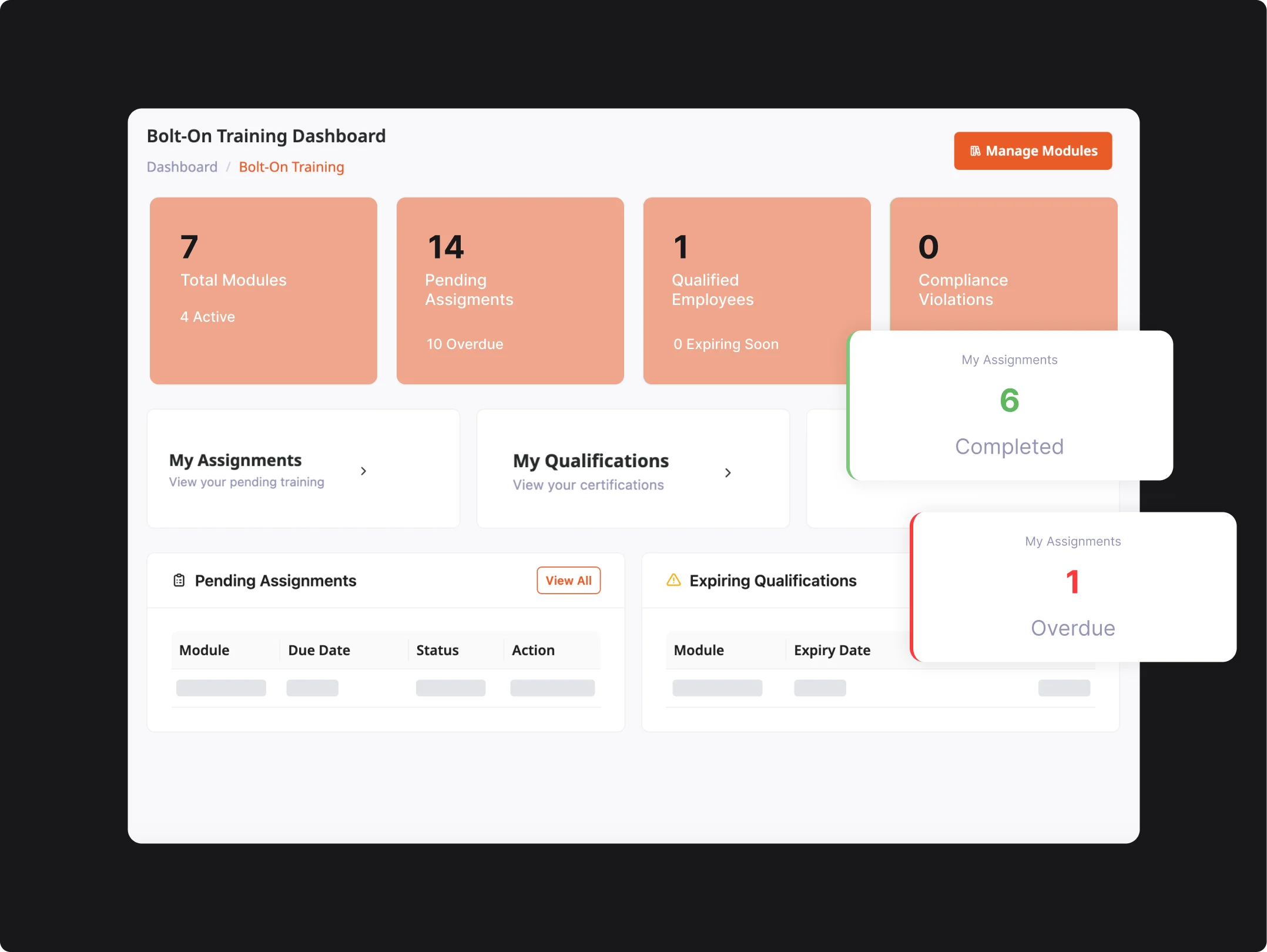Click the View All button for pending assignments

tap(568, 580)
